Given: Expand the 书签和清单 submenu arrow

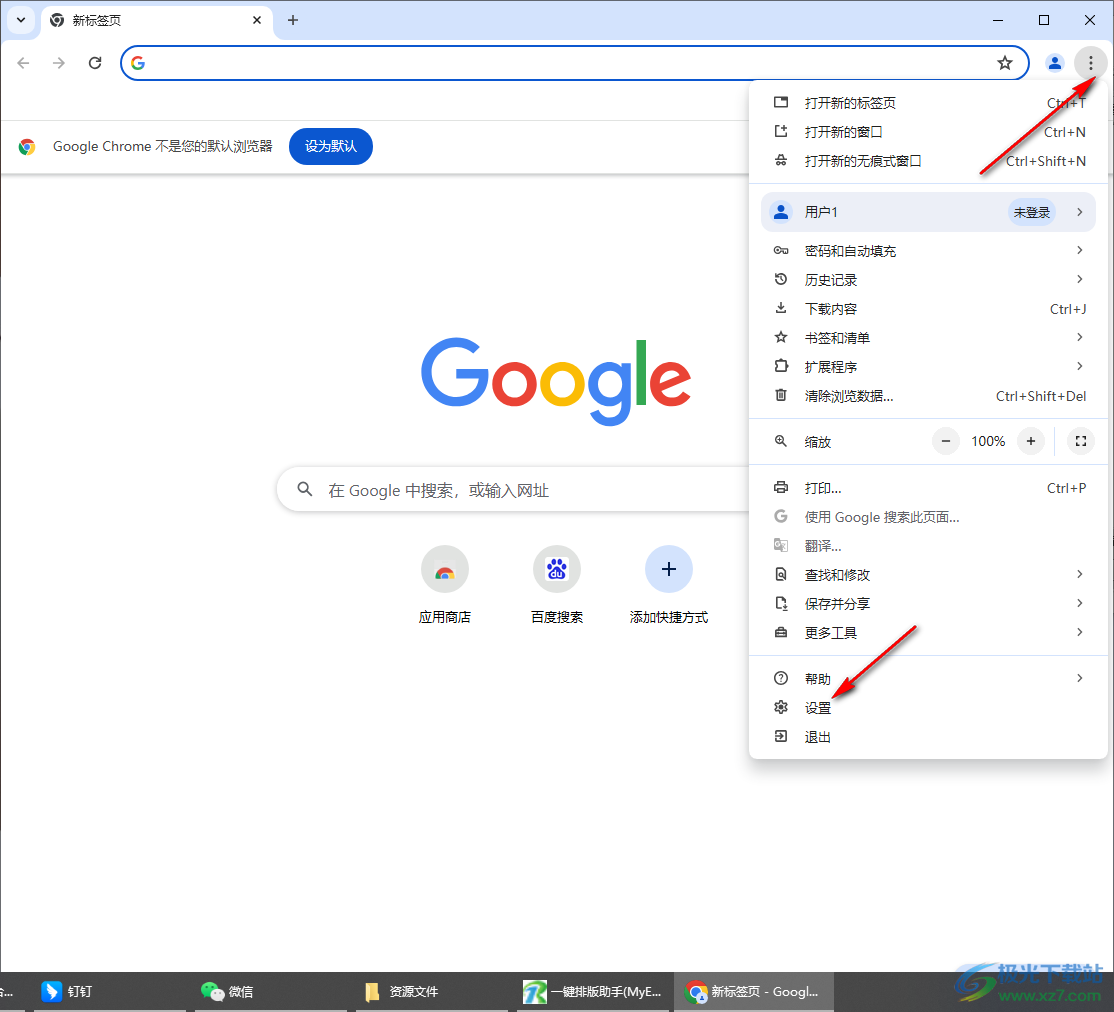Looking at the screenshot, I should coord(1079,337).
